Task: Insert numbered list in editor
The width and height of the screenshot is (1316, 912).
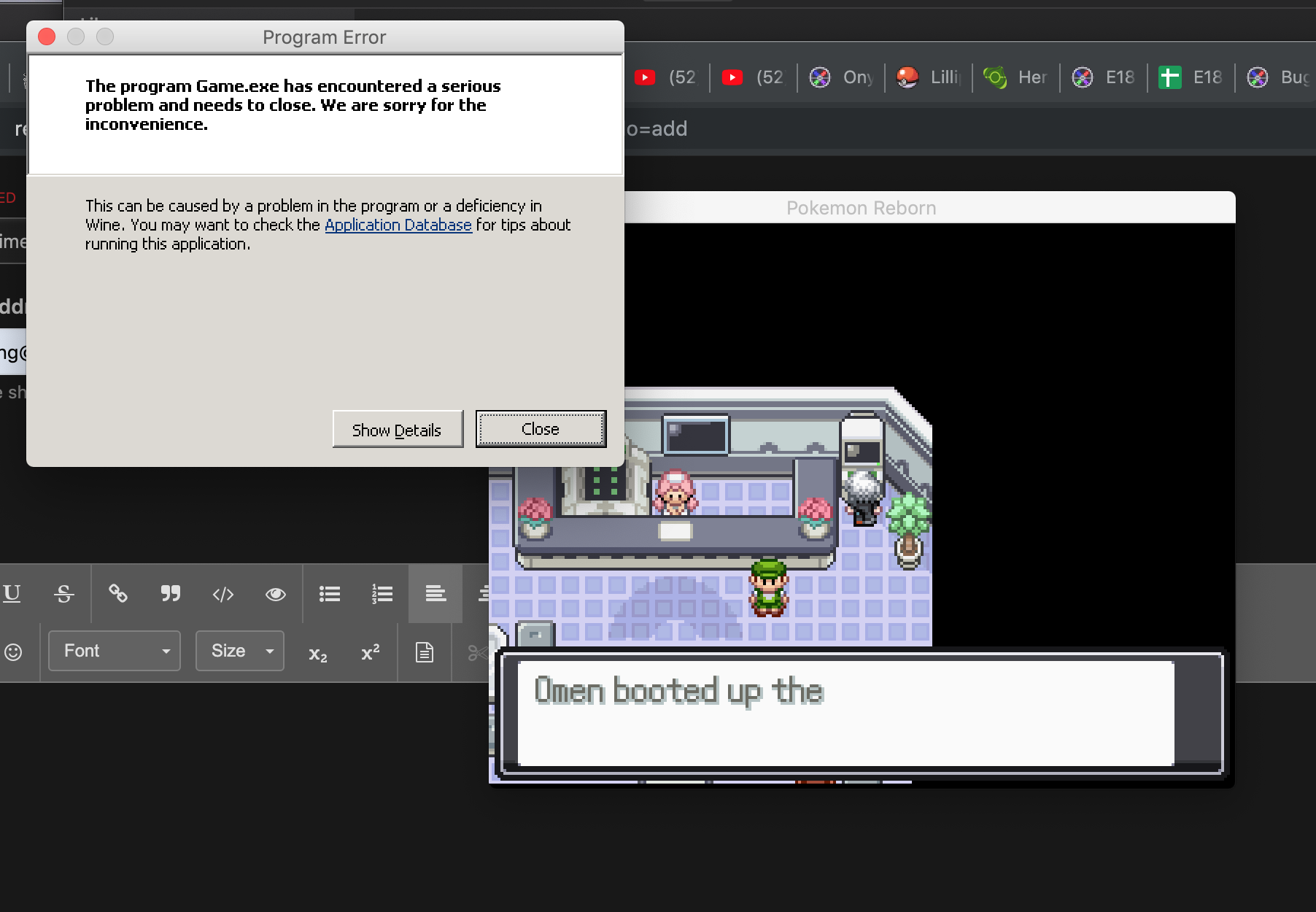Action: pyautogui.click(x=382, y=594)
